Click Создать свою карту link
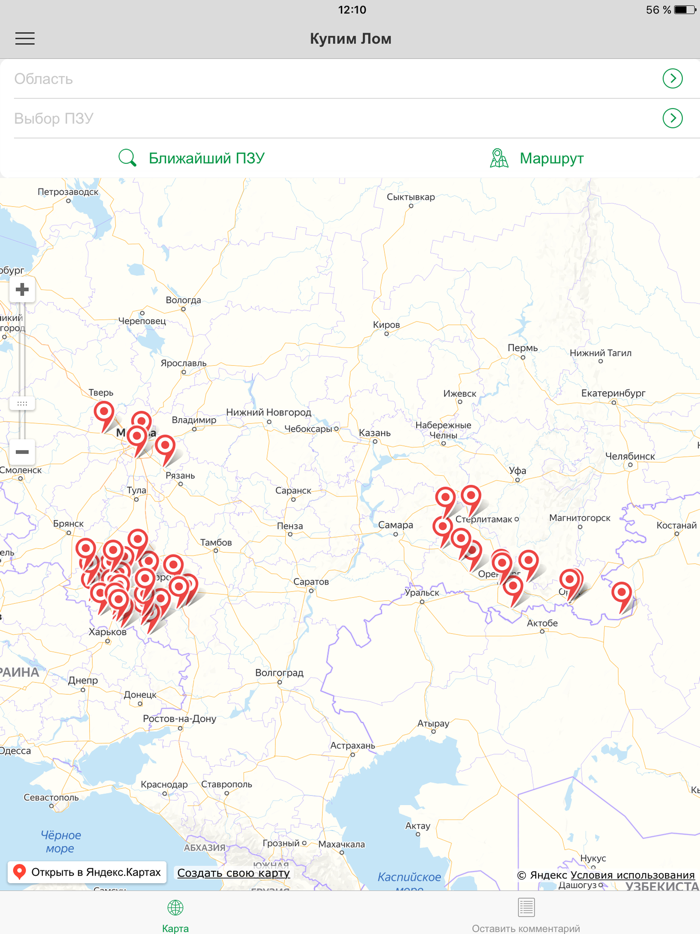This screenshot has height=934, width=700. pos(234,873)
